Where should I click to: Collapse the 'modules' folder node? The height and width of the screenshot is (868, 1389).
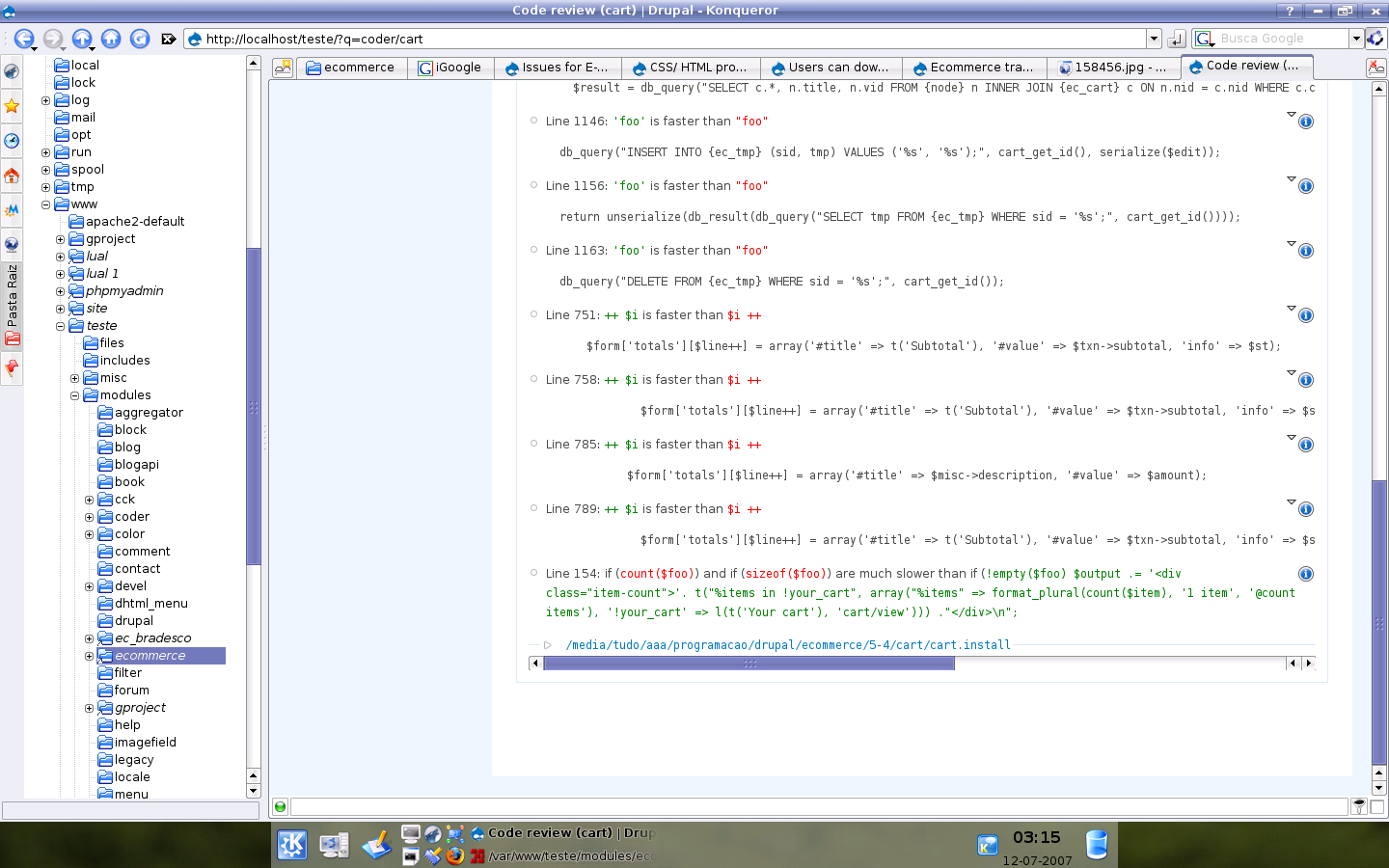point(74,395)
